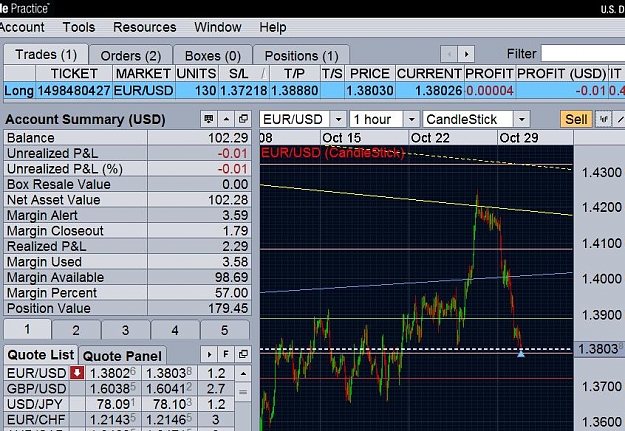Sort the table by the S/L column arrow
This screenshot has width=625, height=431.
[264, 74]
